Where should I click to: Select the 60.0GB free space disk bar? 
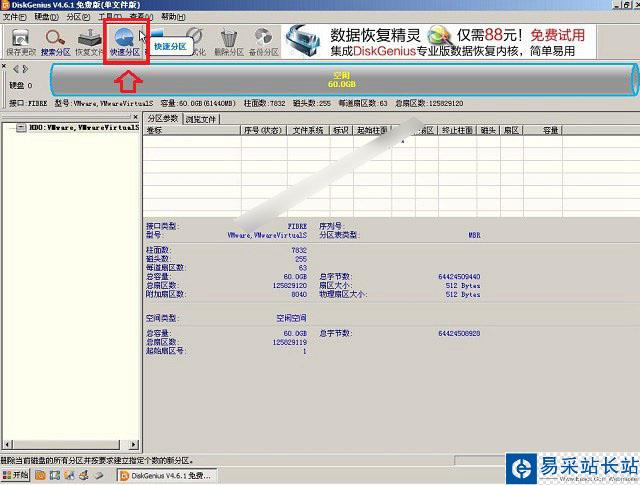[x=342, y=80]
